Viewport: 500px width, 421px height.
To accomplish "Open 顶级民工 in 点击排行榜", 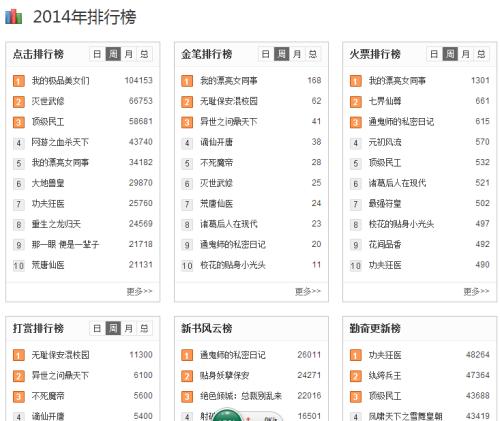I will point(48,122).
